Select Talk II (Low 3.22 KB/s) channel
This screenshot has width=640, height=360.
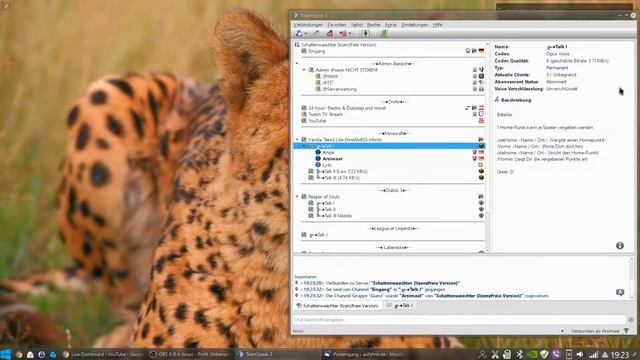(x=342, y=171)
